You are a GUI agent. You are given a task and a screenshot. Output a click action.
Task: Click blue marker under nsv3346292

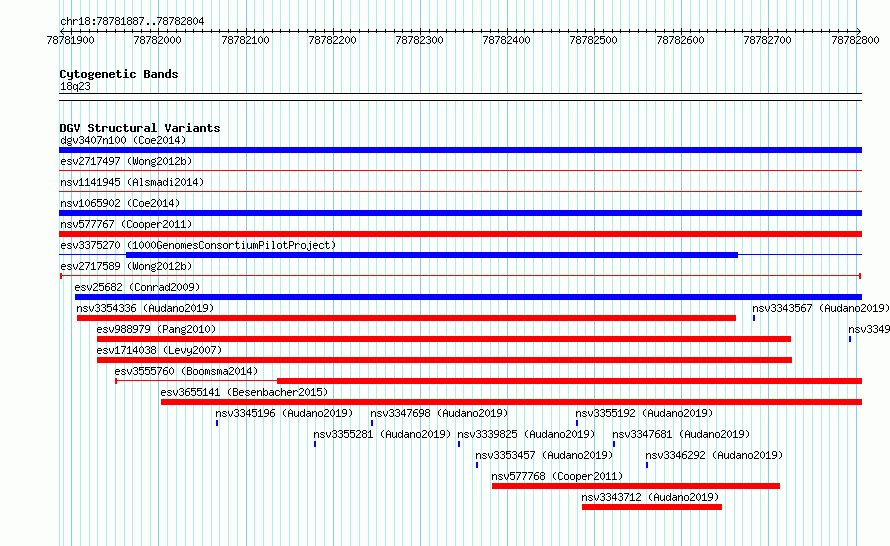pyautogui.click(x=646, y=465)
